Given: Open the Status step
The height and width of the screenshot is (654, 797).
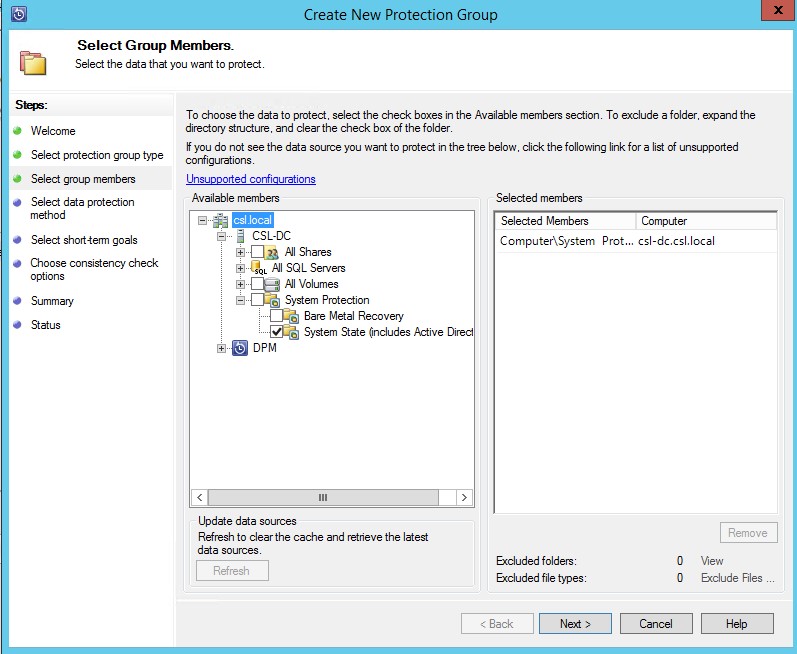Looking at the screenshot, I should pyautogui.click(x=45, y=325).
